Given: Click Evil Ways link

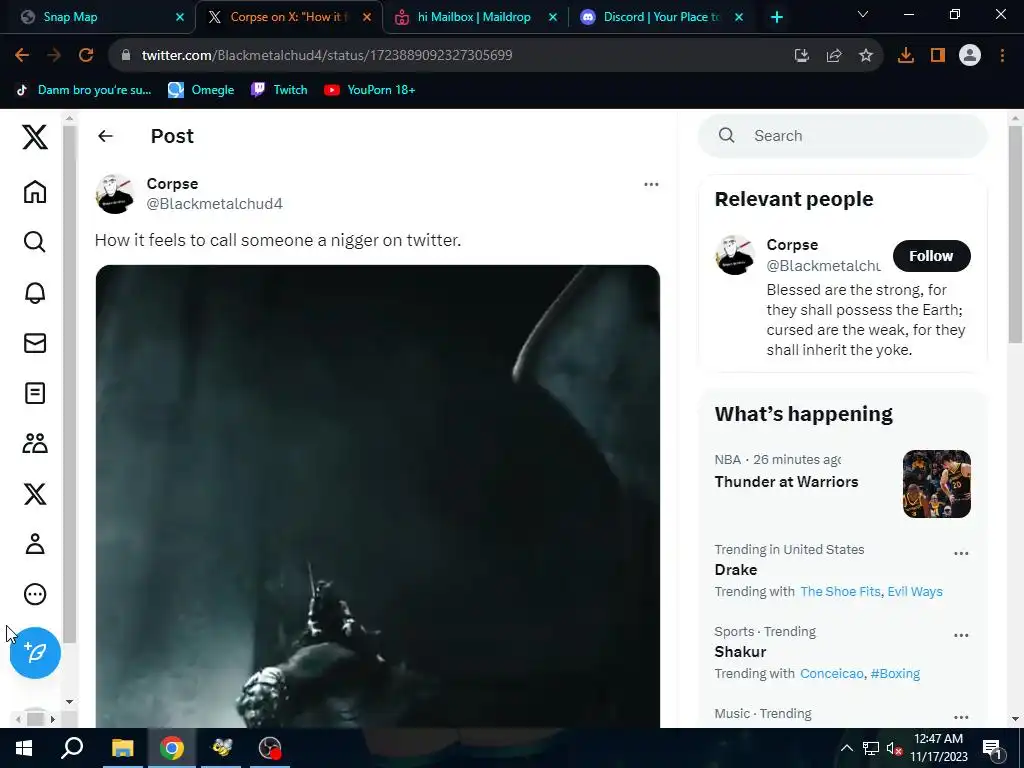Looking at the screenshot, I should (915, 592).
